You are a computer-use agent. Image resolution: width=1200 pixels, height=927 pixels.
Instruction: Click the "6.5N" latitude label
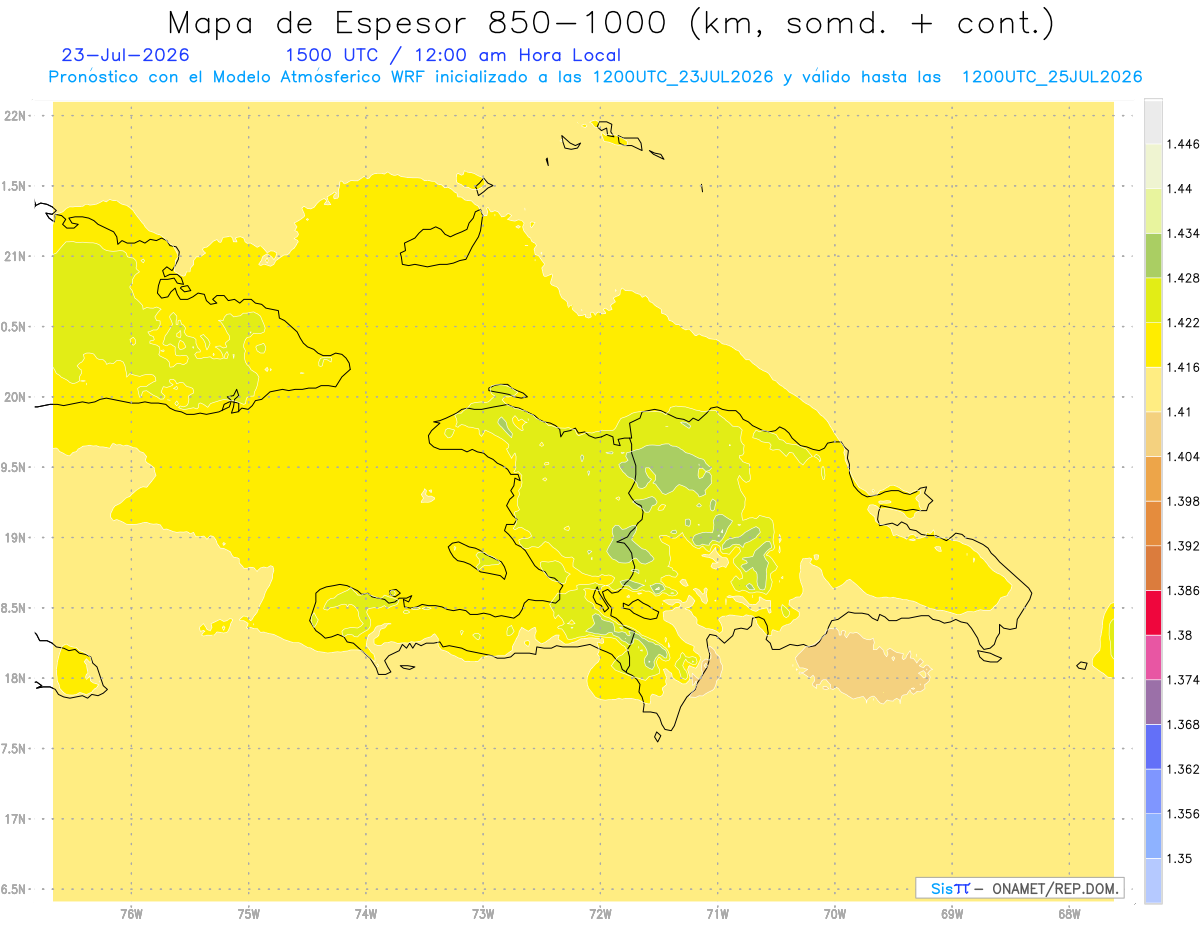[x=15, y=890]
